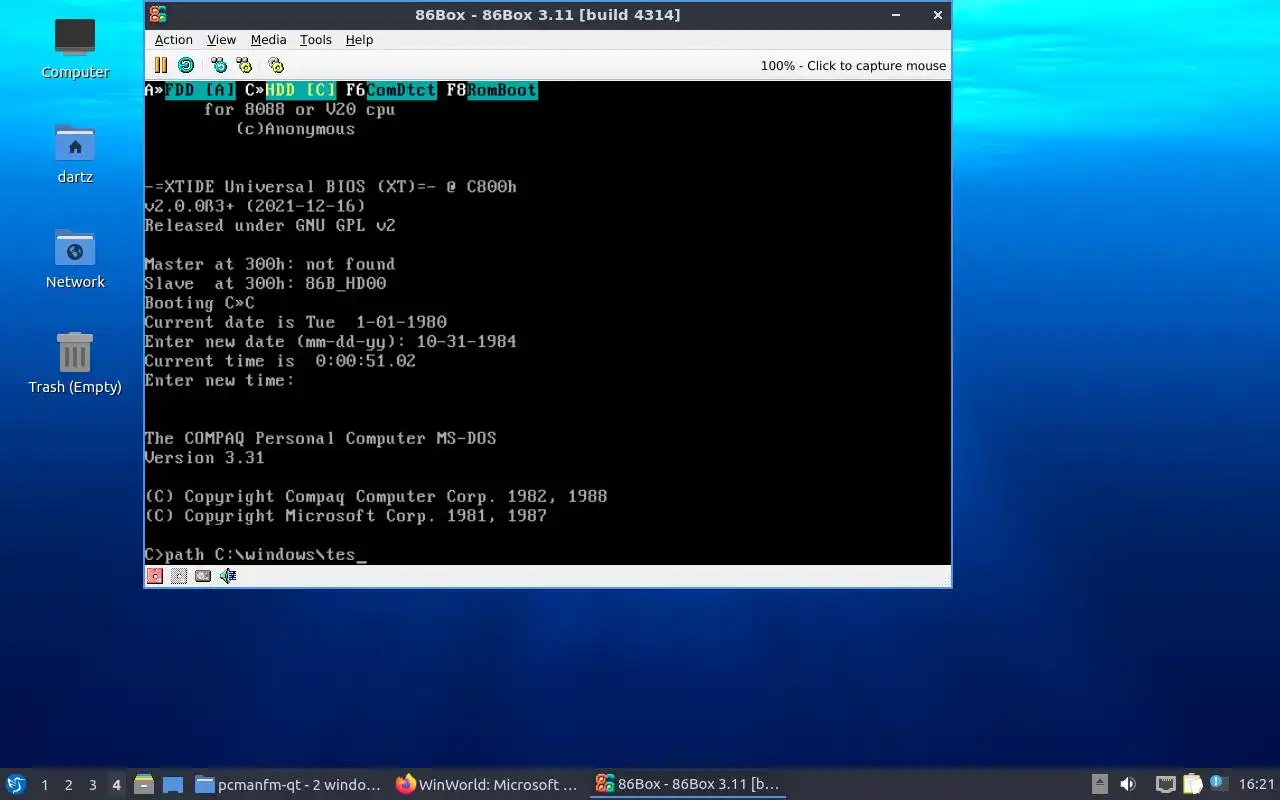Open the Trash (Empty) desktop icon

pyautogui.click(x=75, y=364)
